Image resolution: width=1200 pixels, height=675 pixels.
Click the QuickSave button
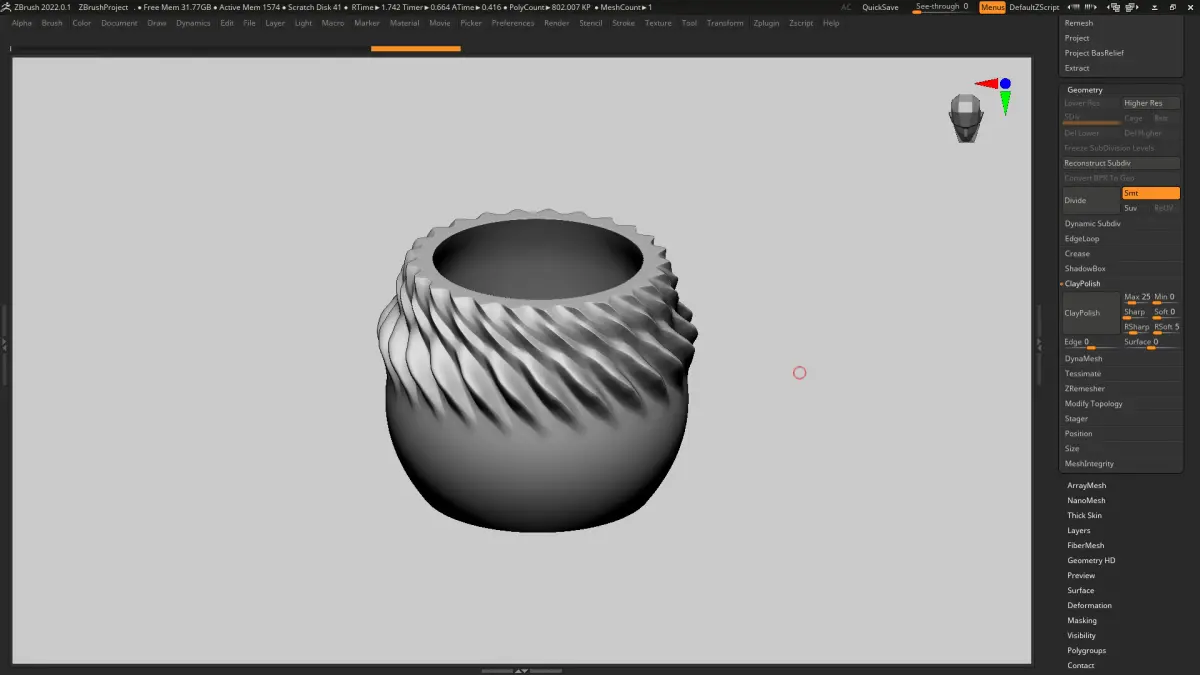coord(880,7)
